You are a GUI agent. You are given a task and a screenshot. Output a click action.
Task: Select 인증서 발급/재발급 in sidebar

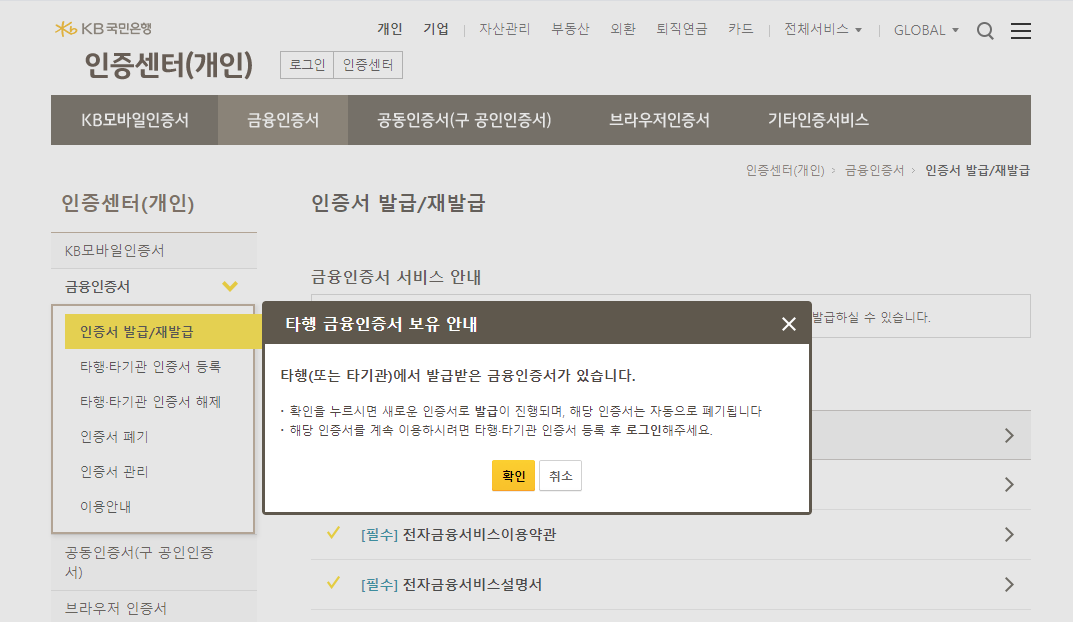[163, 332]
